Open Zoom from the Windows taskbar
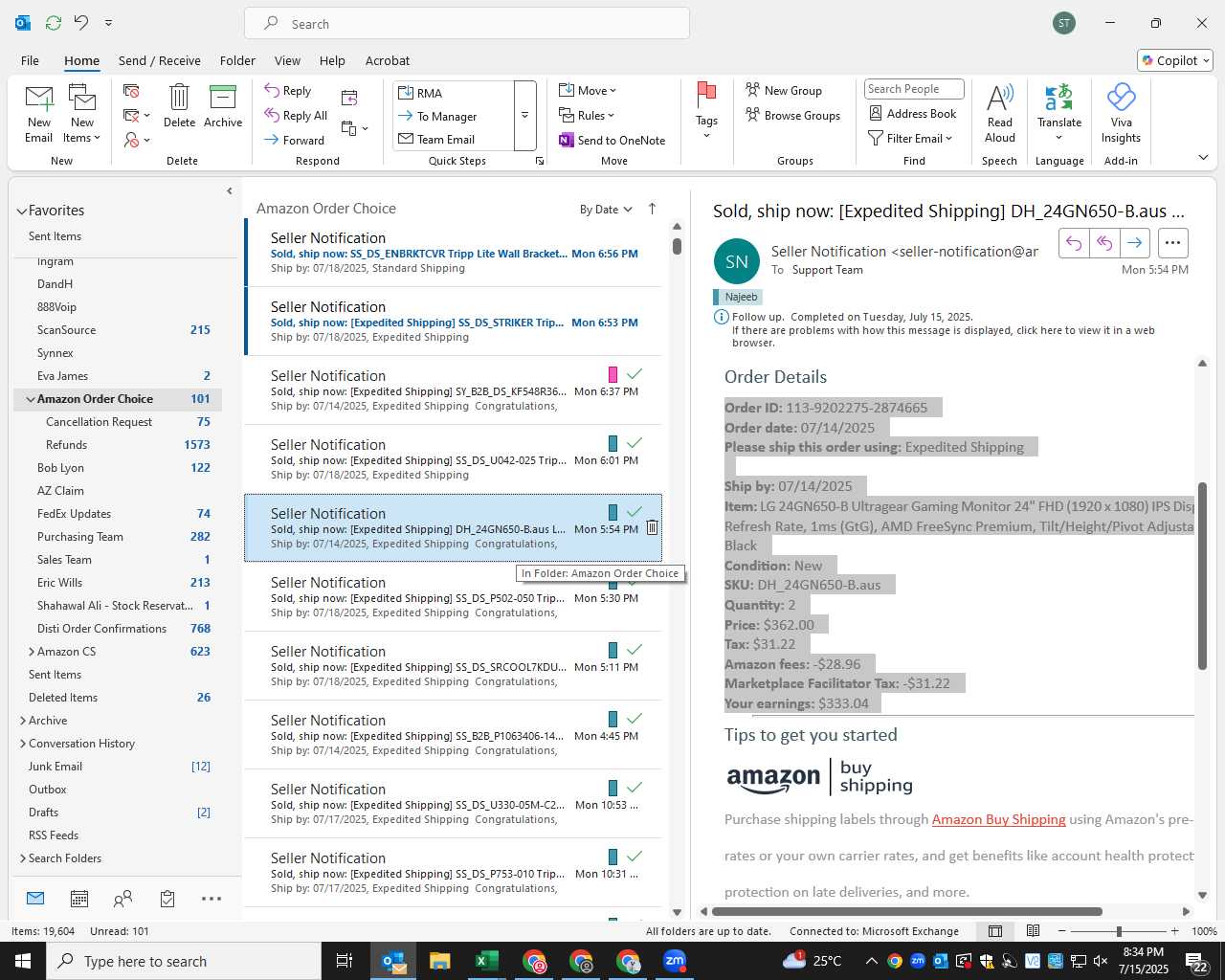The height and width of the screenshot is (980, 1225). click(675, 961)
